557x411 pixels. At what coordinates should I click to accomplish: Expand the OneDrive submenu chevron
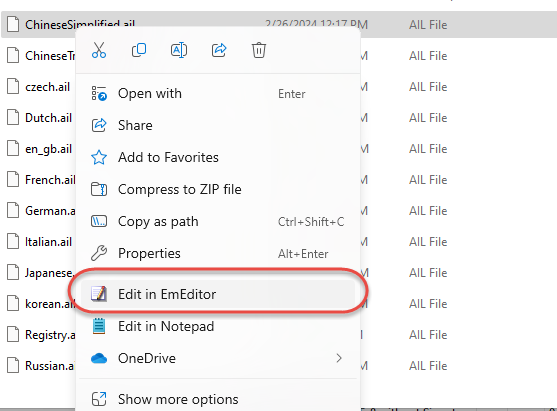[339, 358]
